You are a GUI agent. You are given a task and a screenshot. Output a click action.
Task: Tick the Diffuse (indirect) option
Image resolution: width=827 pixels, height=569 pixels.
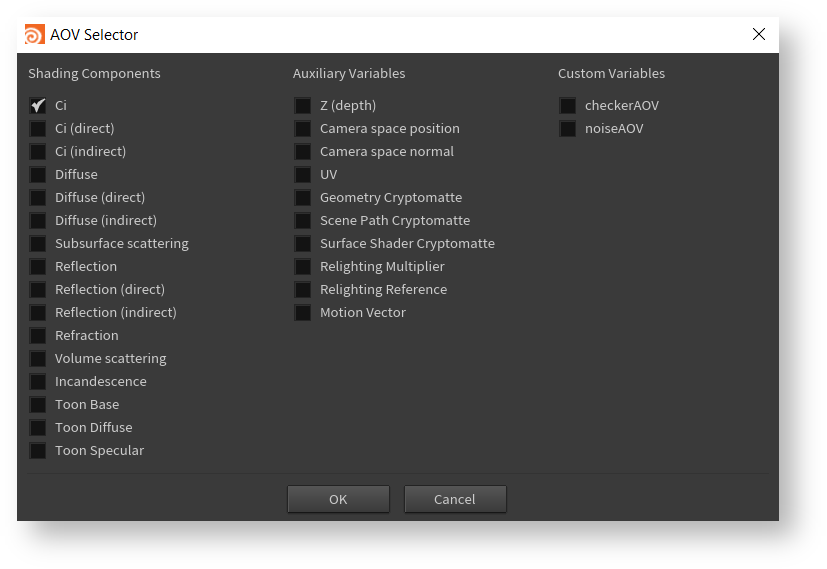pyautogui.click(x=38, y=221)
